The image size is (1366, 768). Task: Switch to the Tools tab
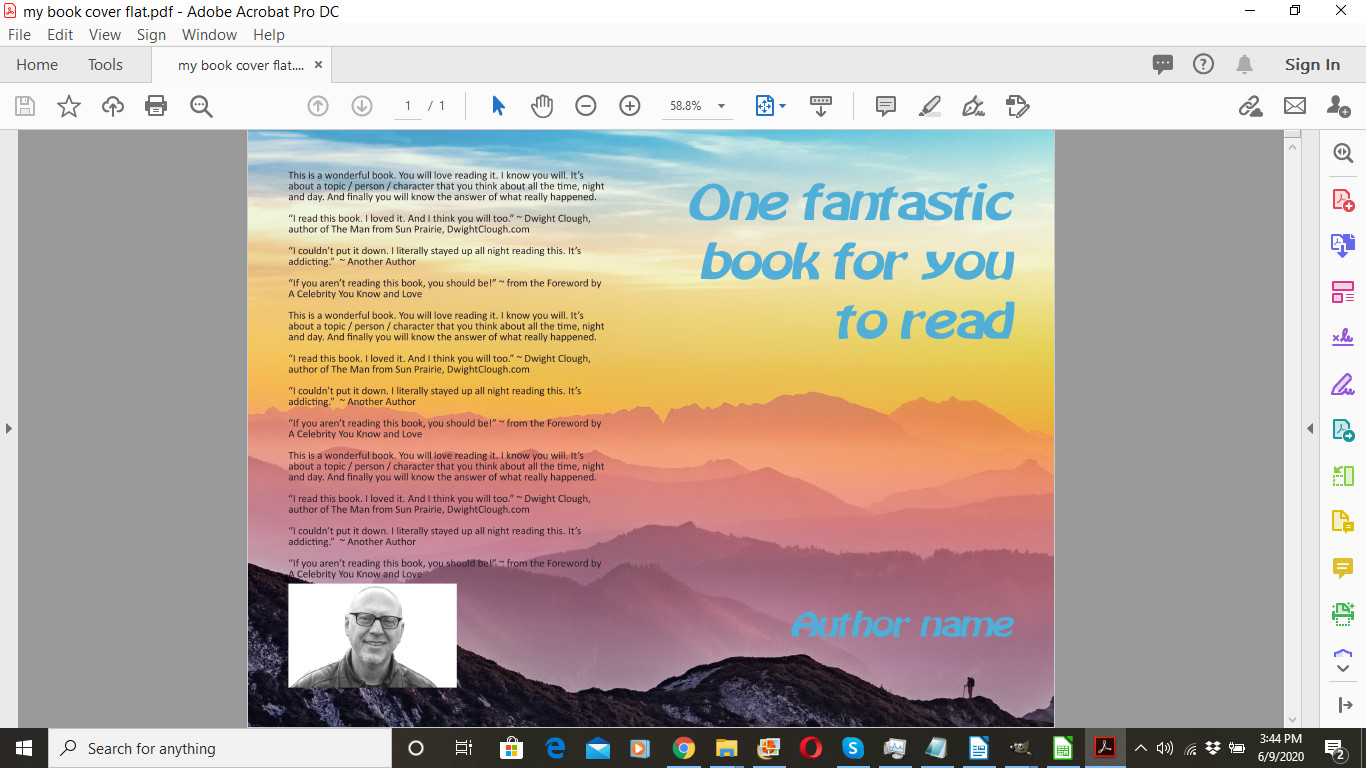click(x=105, y=65)
